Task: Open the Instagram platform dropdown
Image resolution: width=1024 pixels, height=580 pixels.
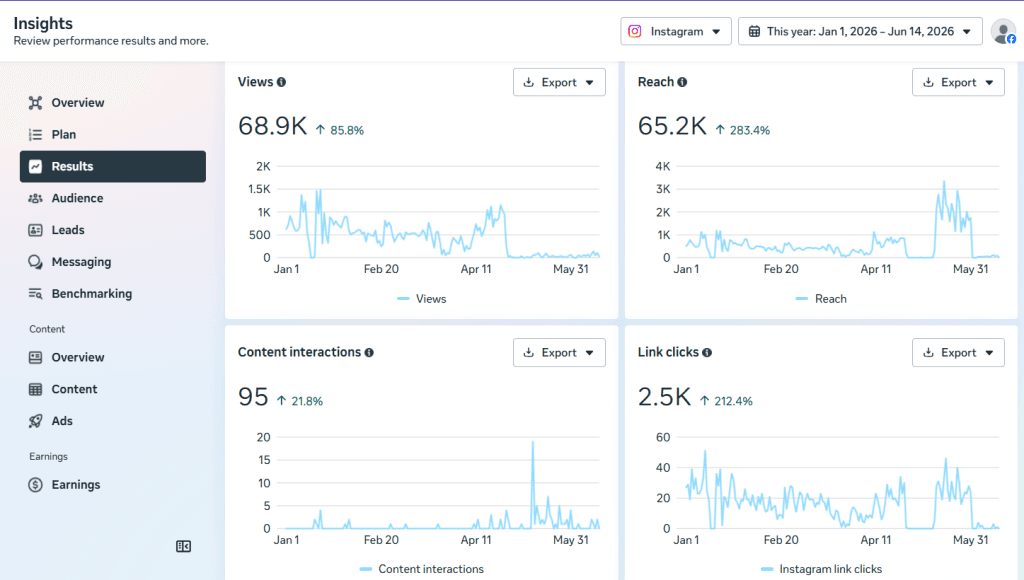Action: coord(676,31)
